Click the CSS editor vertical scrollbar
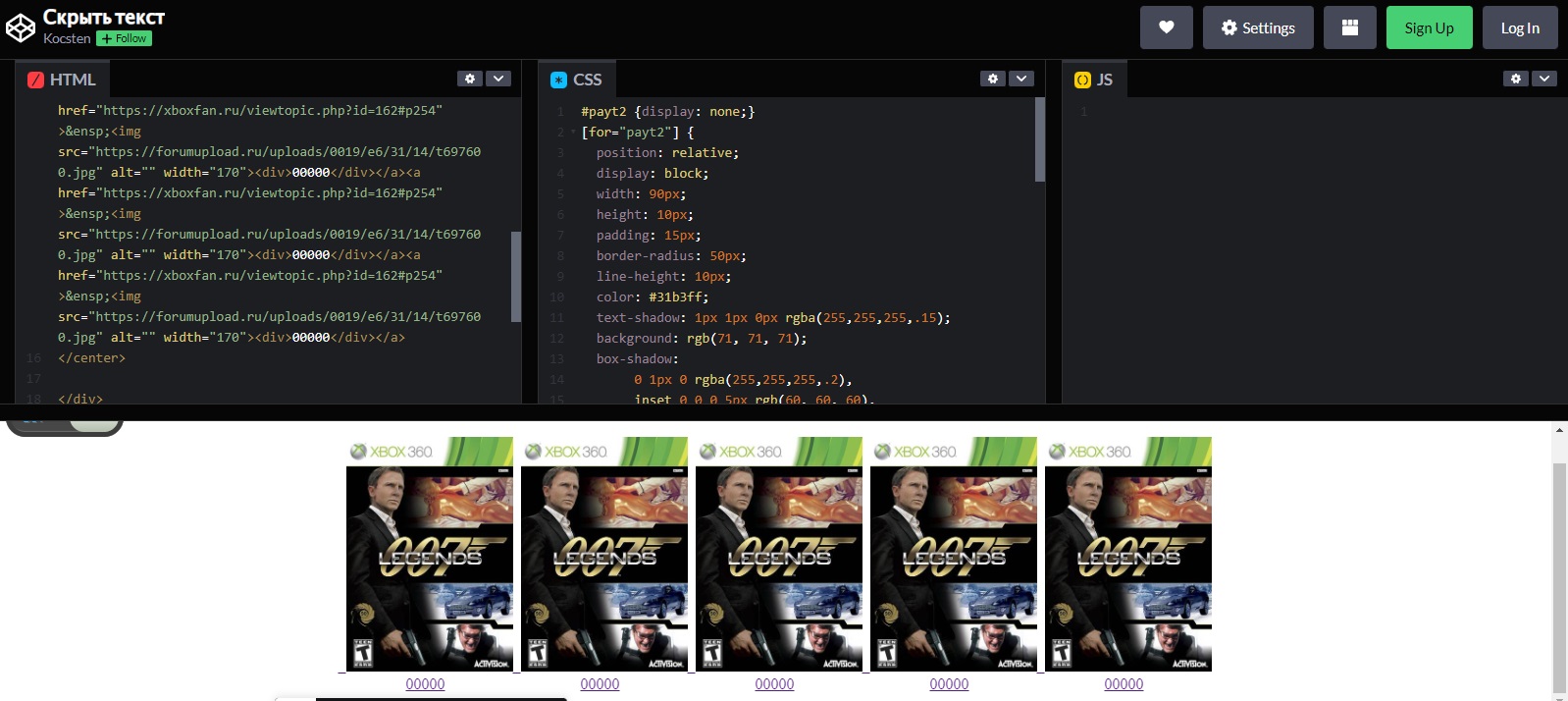Viewport: 1568px width, 701px height. point(1040,139)
